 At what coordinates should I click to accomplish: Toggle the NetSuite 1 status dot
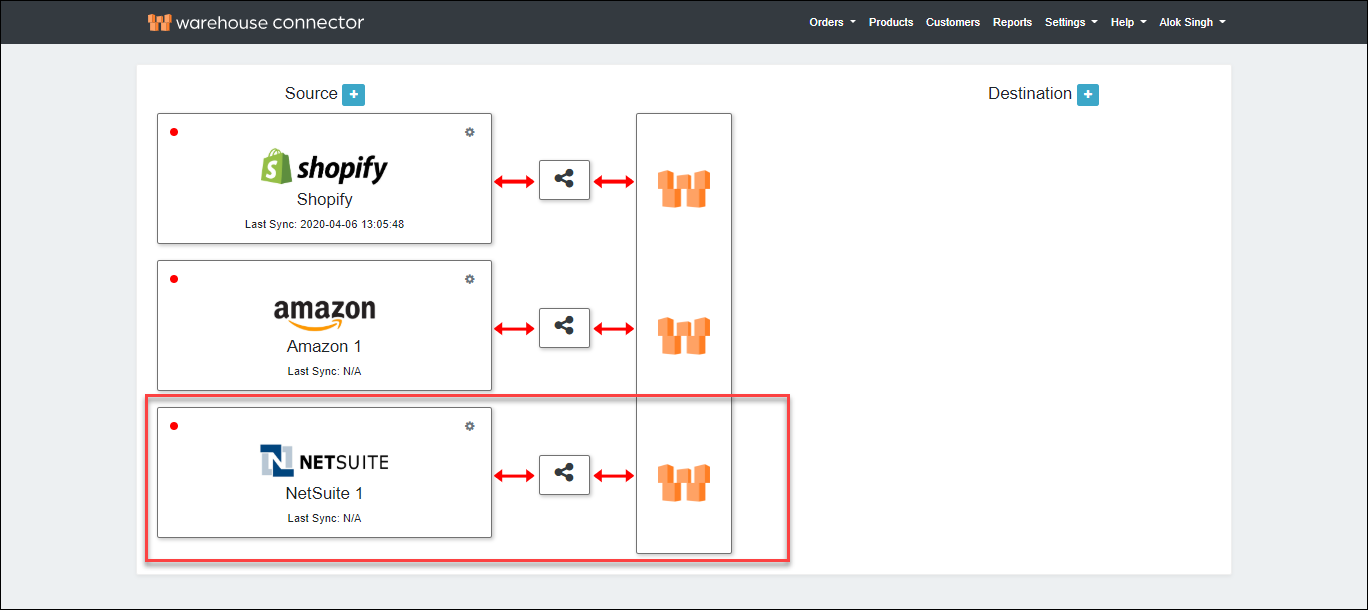click(x=174, y=425)
